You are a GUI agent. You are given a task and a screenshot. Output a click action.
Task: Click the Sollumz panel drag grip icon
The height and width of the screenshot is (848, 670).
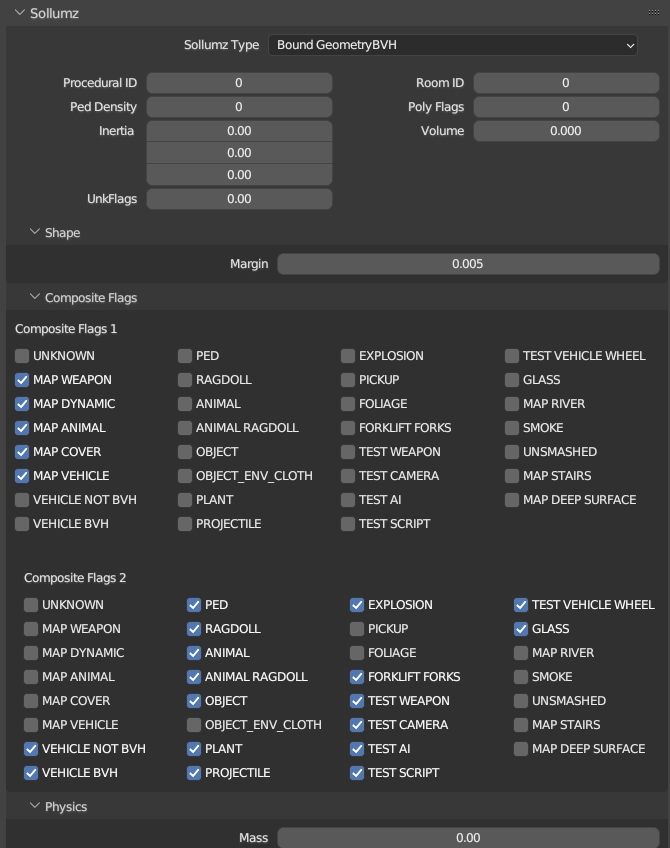tap(655, 13)
